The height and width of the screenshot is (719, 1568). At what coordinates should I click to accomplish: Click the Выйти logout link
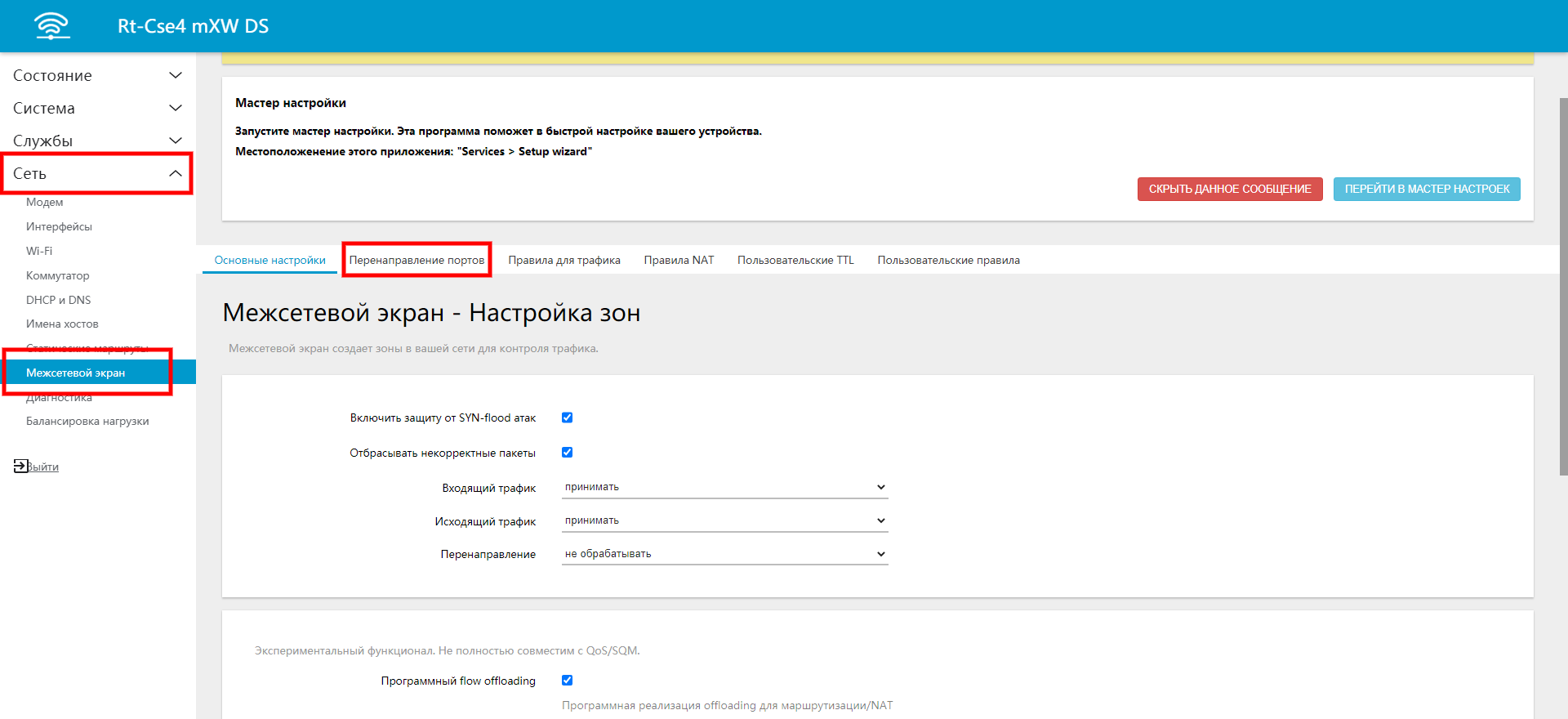pyautogui.click(x=43, y=467)
